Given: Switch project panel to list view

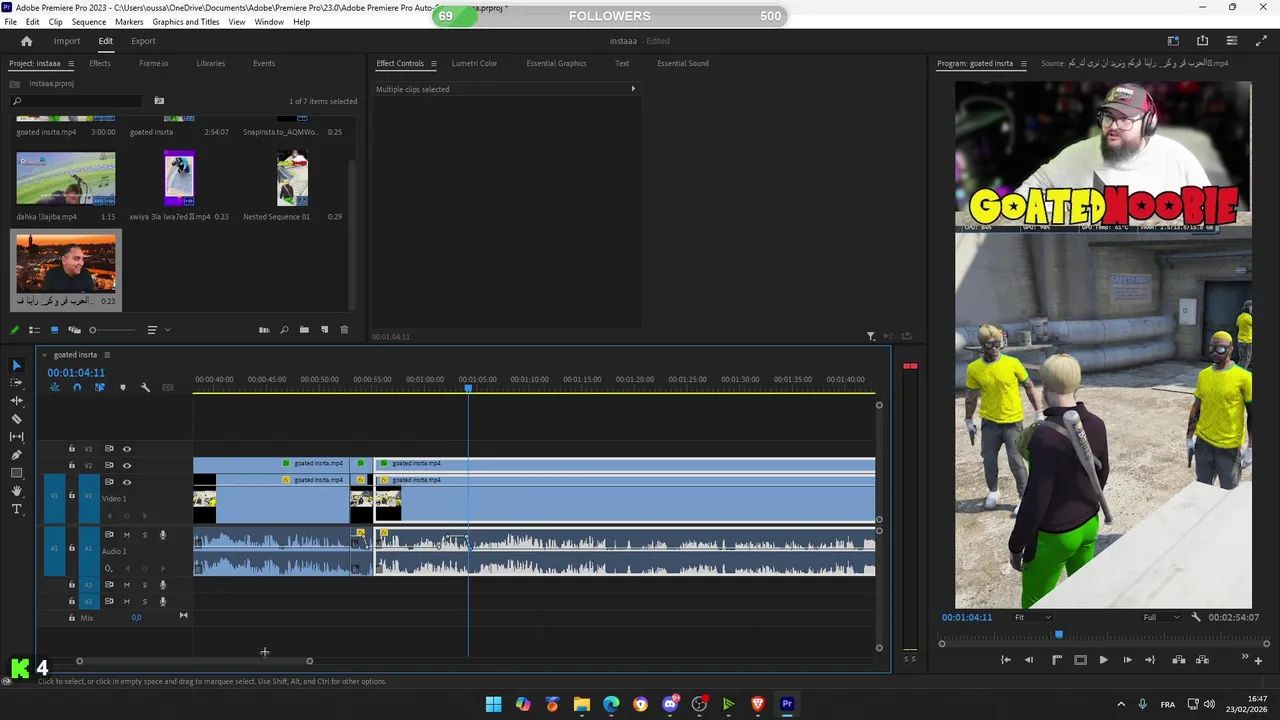Looking at the screenshot, I should click(x=34, y=330).
